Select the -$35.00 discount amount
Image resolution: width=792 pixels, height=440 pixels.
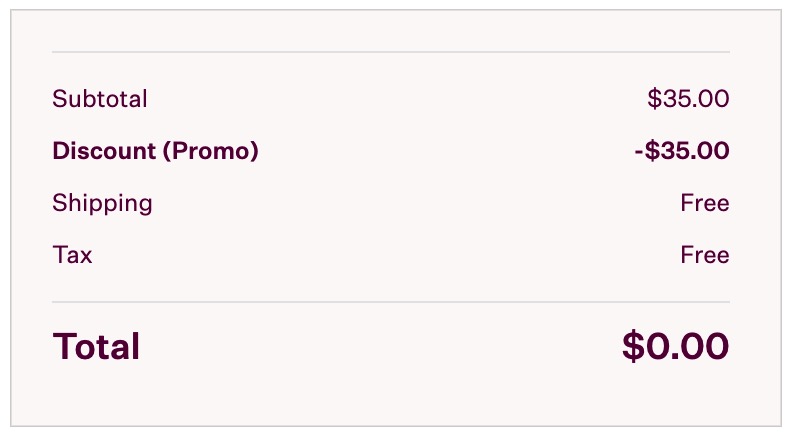click(682, 151)
